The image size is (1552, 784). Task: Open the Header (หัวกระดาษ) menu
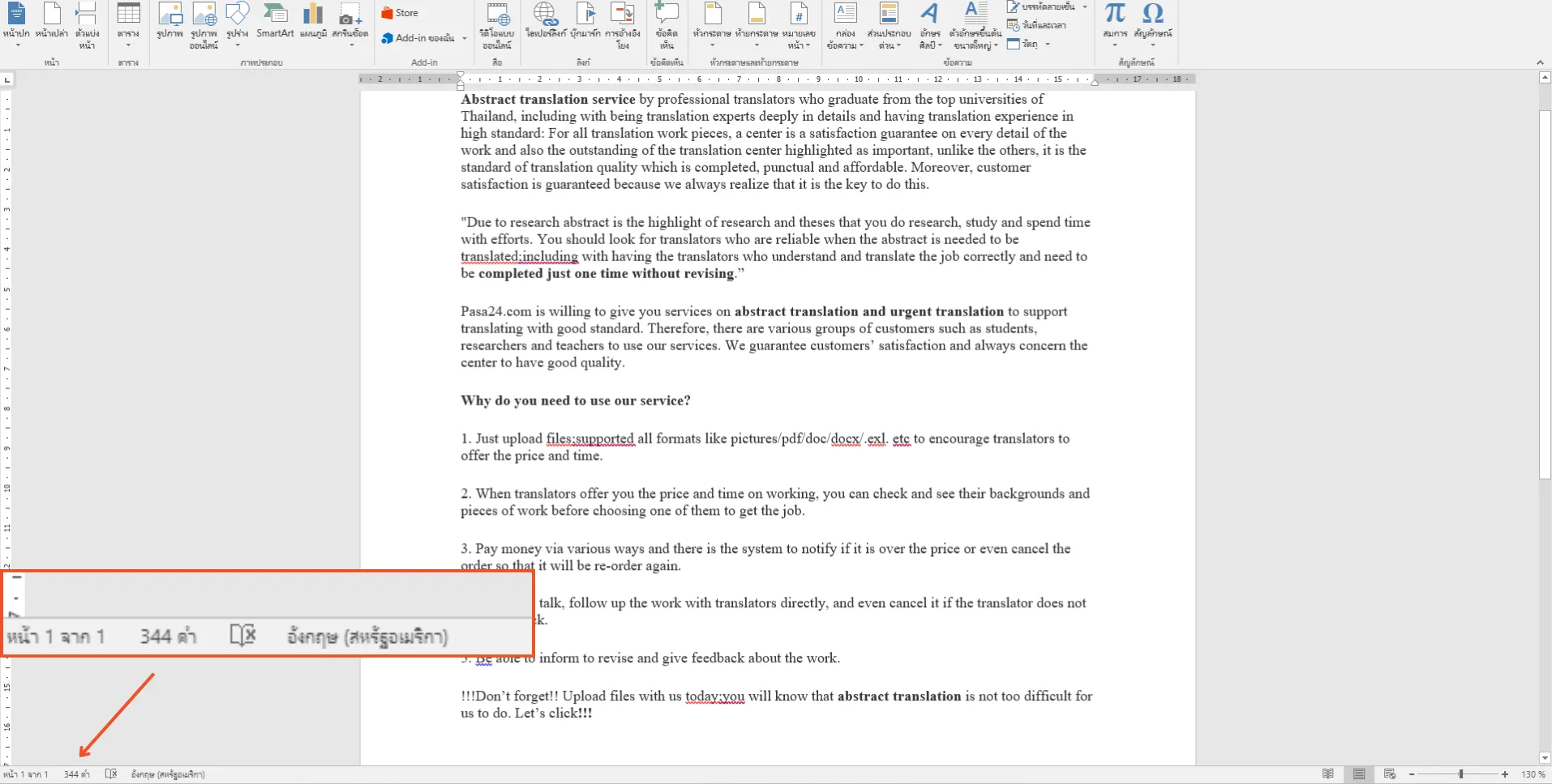tap(712, 23)
